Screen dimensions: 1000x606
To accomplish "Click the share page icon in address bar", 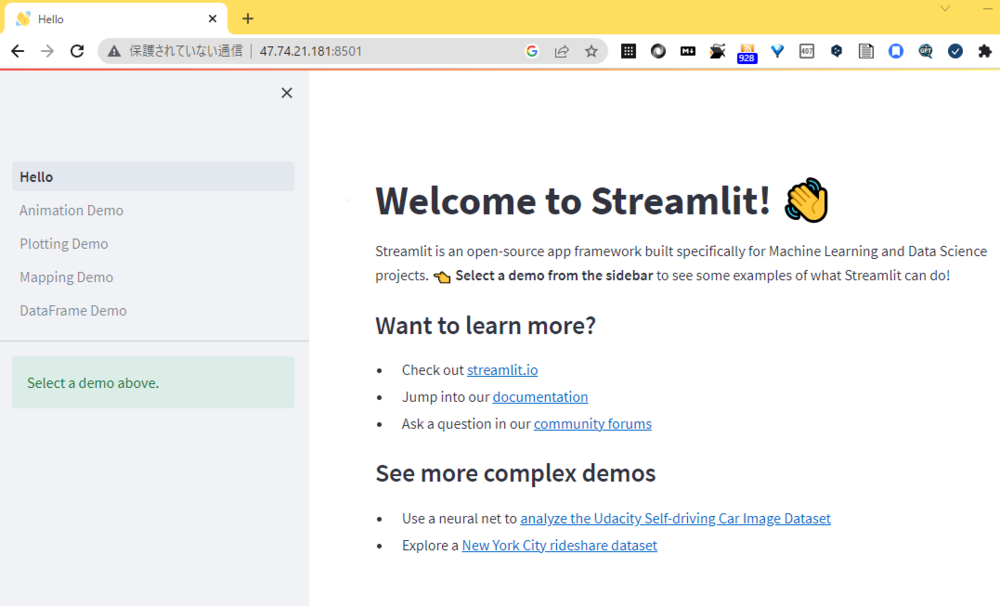I will pyautogui.click(x=562, y=51).
